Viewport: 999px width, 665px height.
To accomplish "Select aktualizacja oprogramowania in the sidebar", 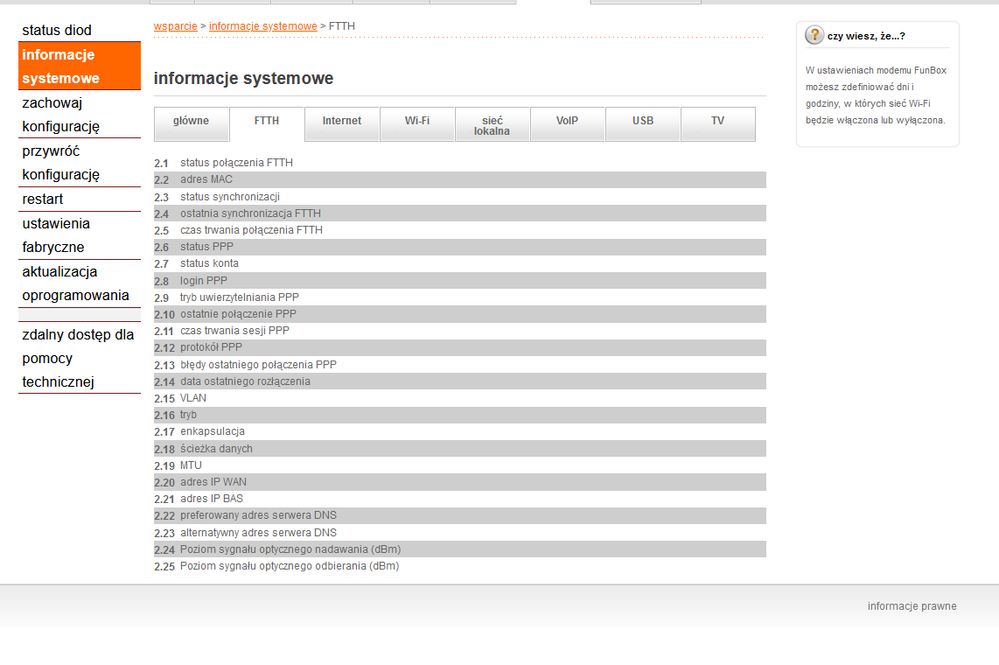I will click(x=76, y=283).
